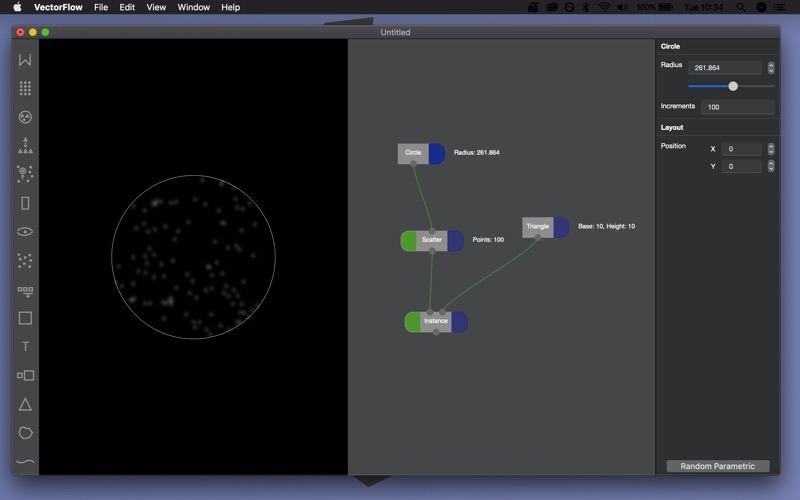The image size is (800, 500).
Task: Select the Triangle node in the graph
Action: [538, 227]
